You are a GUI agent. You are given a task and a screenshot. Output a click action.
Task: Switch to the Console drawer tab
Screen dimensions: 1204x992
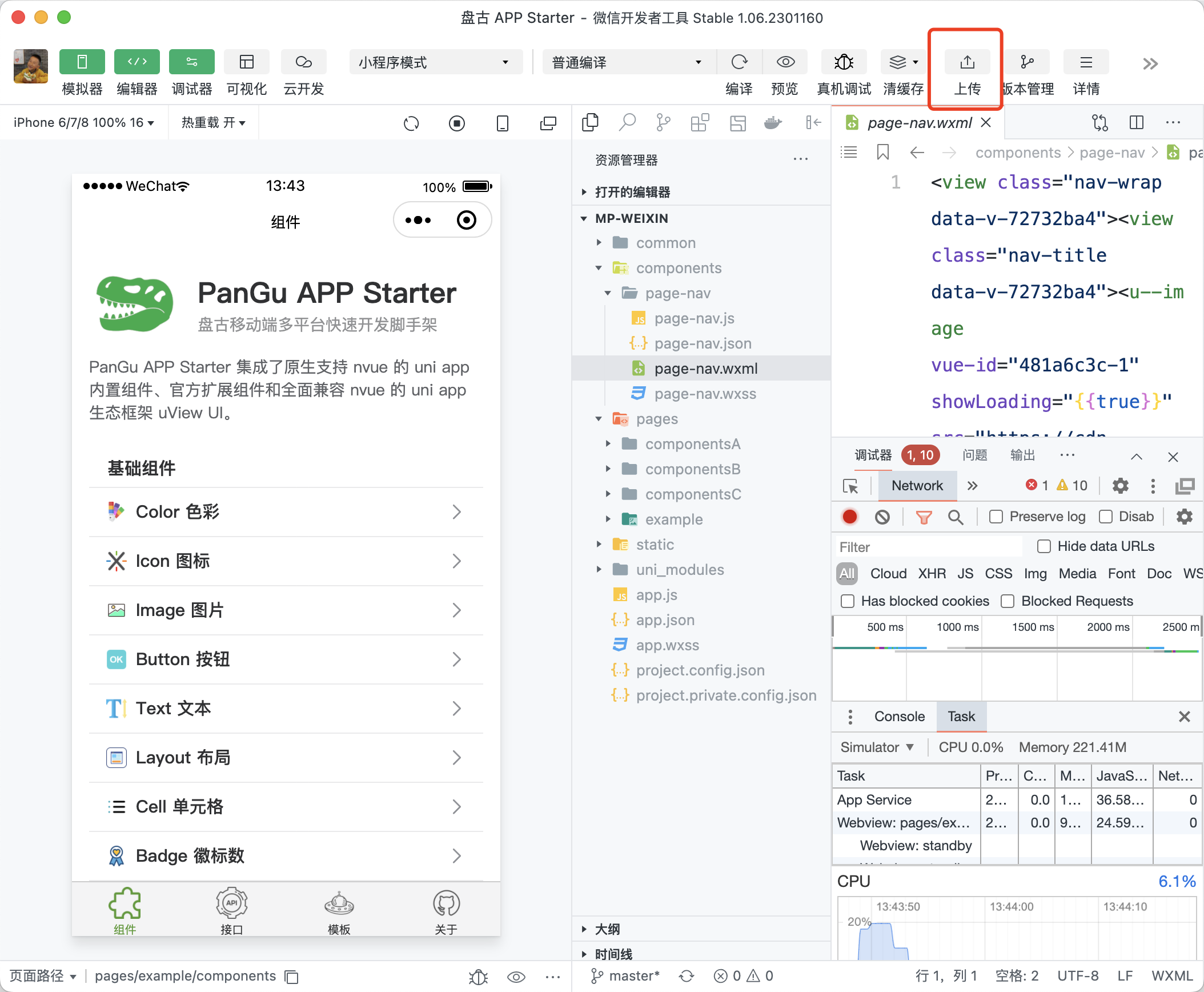899,717
